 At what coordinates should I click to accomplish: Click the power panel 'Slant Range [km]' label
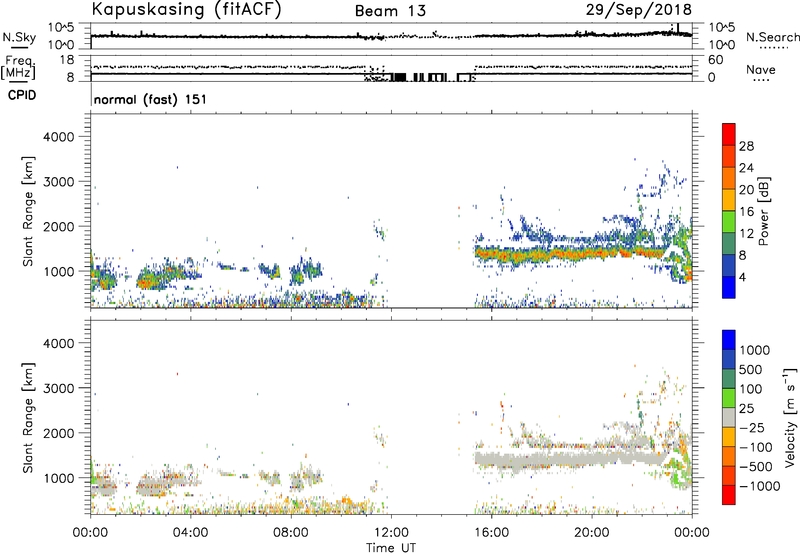28,211
